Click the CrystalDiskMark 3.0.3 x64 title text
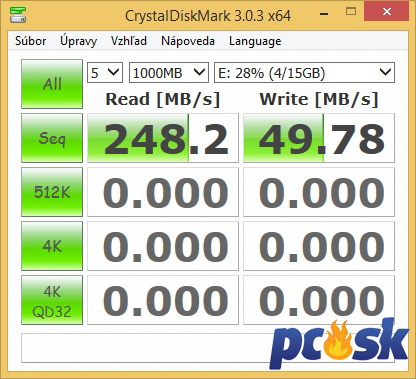This screenshot has height=379, width=416. pyautogui.click(x=208, y=16)
